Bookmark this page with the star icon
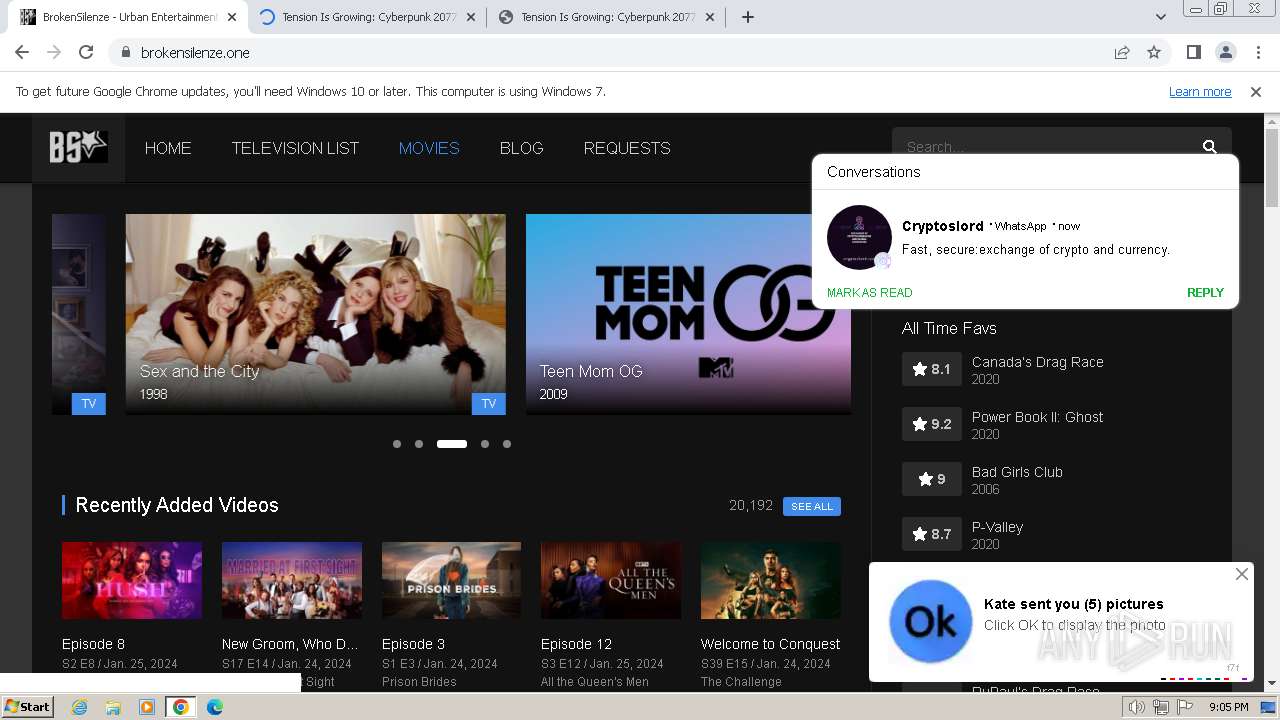 tap(1154, 52)
